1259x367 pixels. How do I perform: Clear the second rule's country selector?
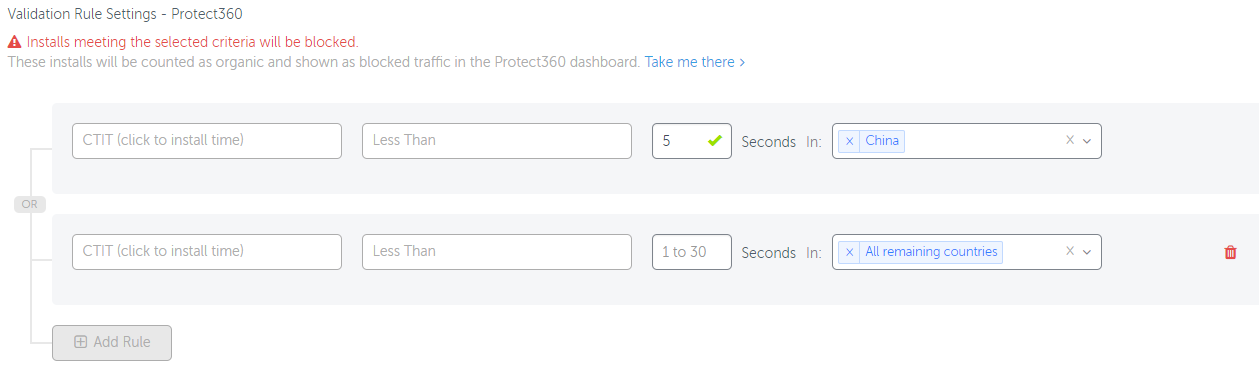(1069, 251)
